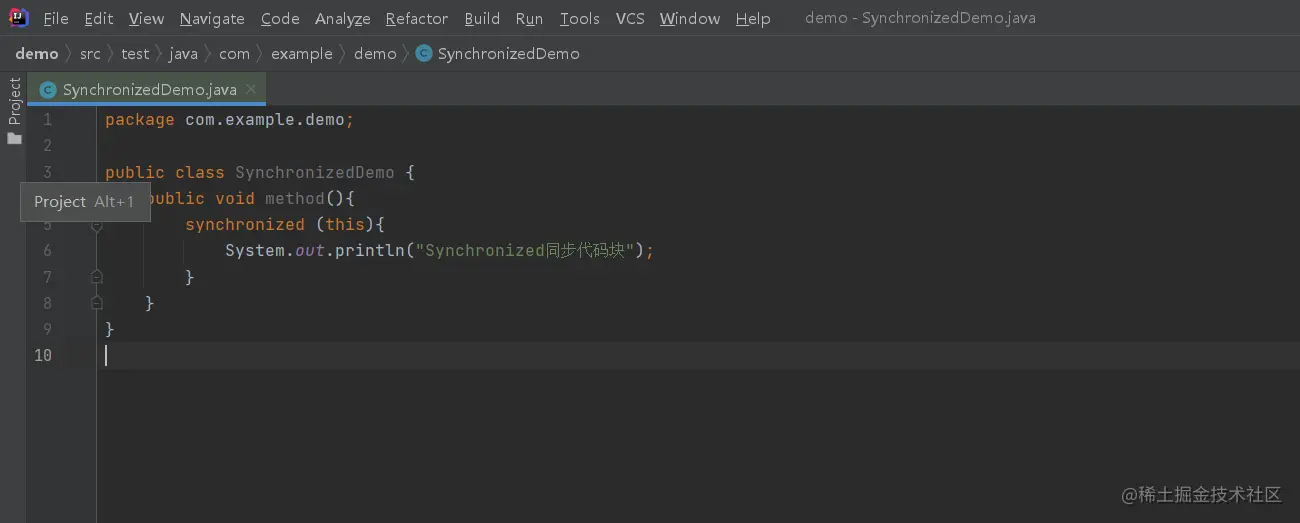The width and height of the screenshot is (1300, 523).
Task: Switch to the SynchronizedDemo.java editor tab
Action: point(149,90)
